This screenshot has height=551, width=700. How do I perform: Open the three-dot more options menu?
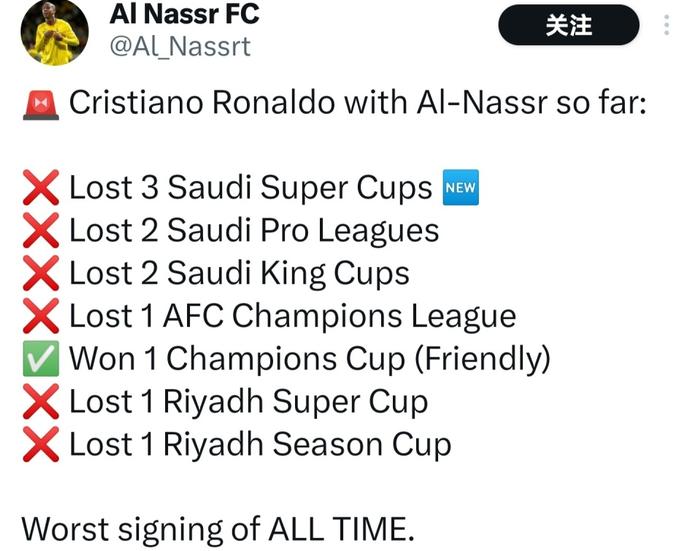point(667,25)
